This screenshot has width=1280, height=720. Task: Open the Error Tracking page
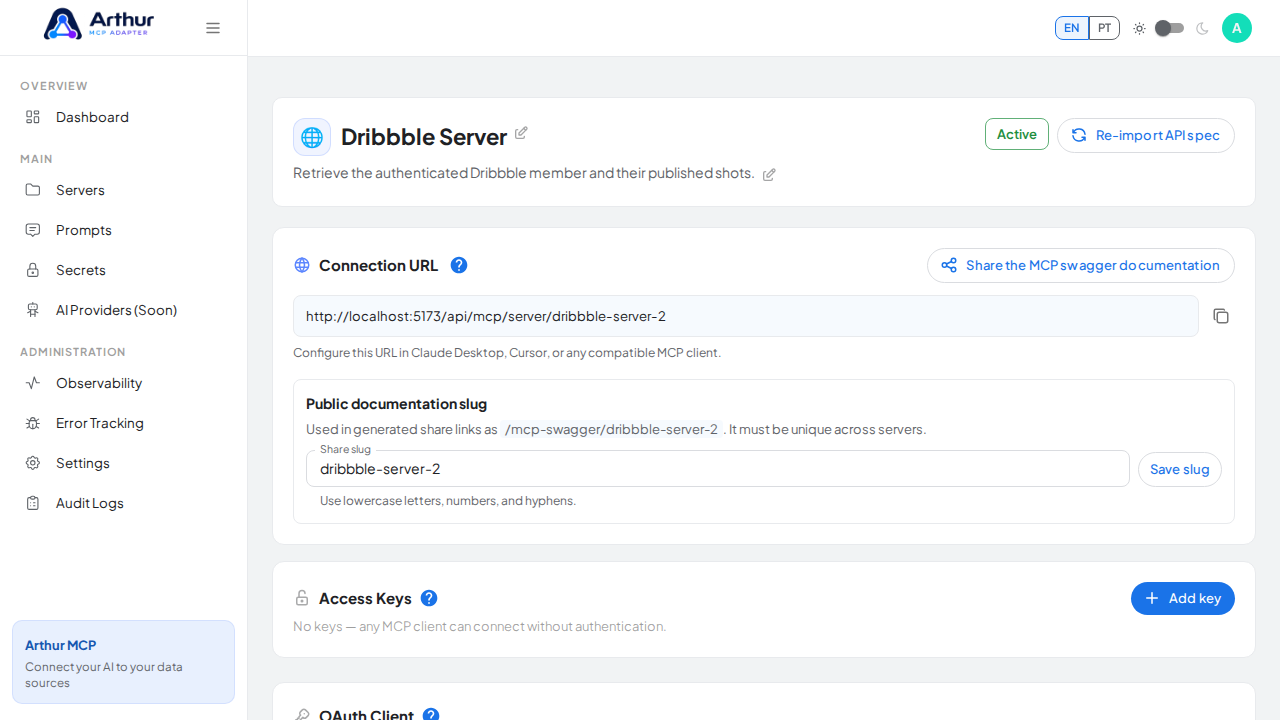click(x=124, y=423)
